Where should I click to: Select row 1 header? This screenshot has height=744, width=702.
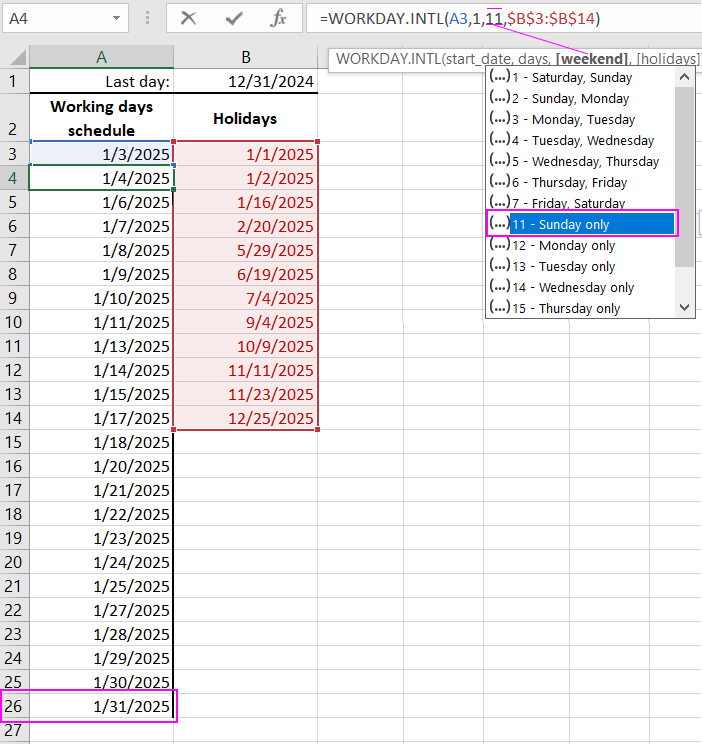(14, 82)
